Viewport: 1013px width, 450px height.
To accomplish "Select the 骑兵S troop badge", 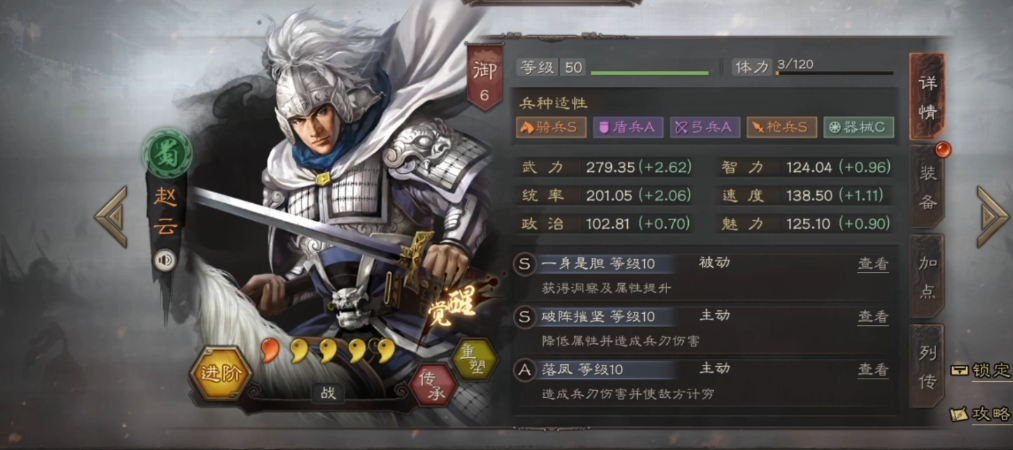I will click(x=551, y=127).
